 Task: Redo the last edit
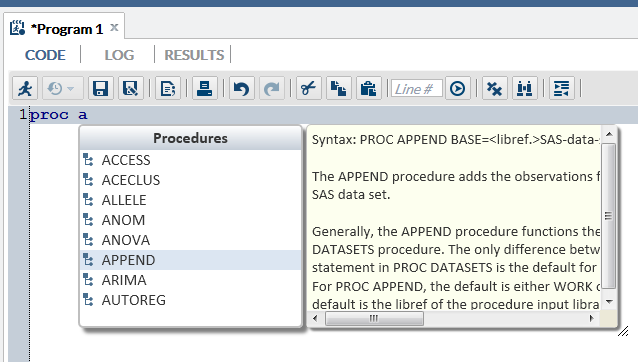272,88
